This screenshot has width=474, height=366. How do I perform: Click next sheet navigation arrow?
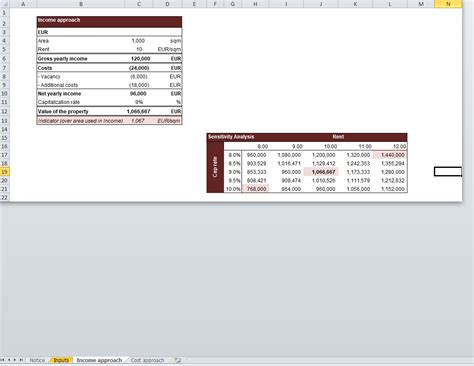[15, 360]
